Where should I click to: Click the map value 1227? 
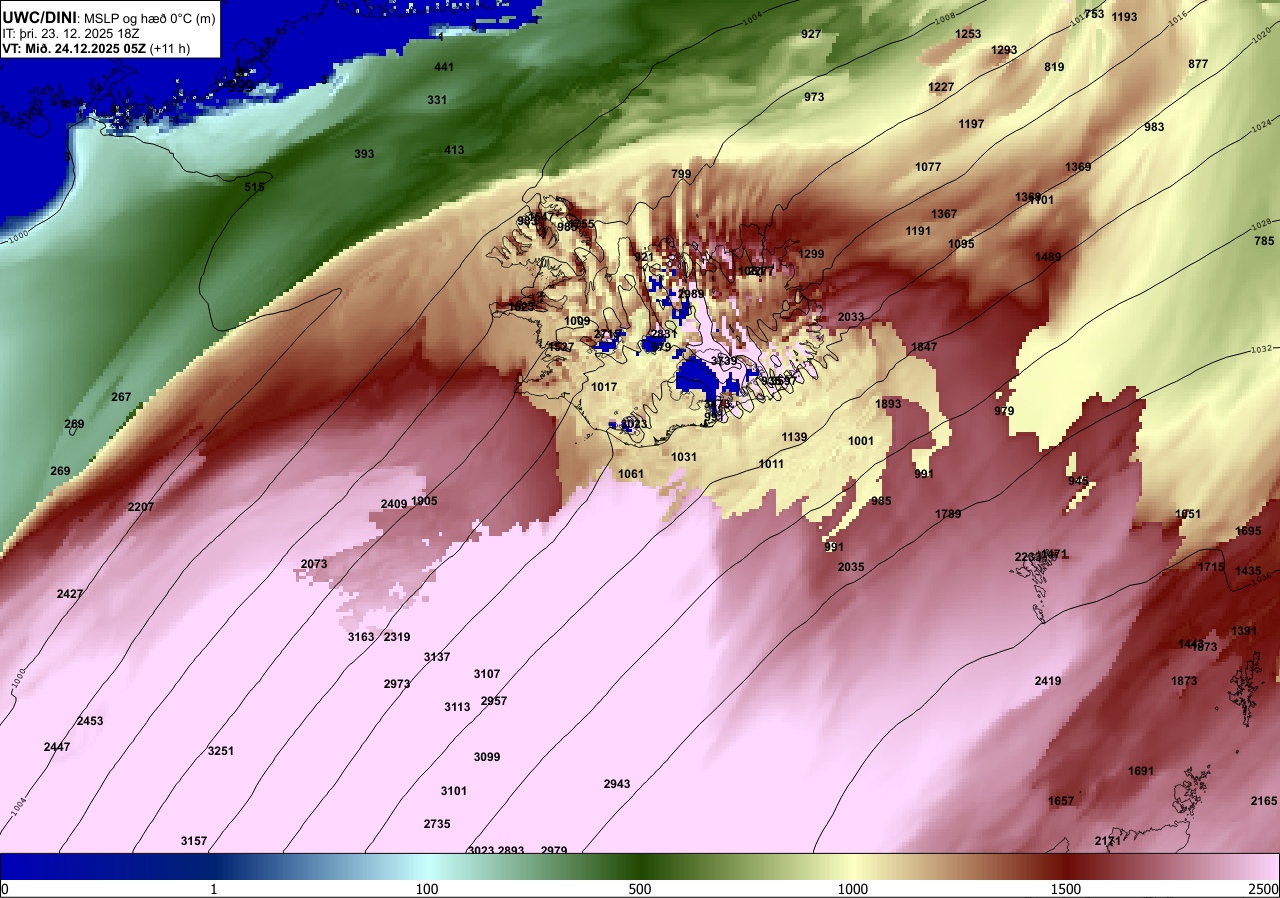coord(941,87)
